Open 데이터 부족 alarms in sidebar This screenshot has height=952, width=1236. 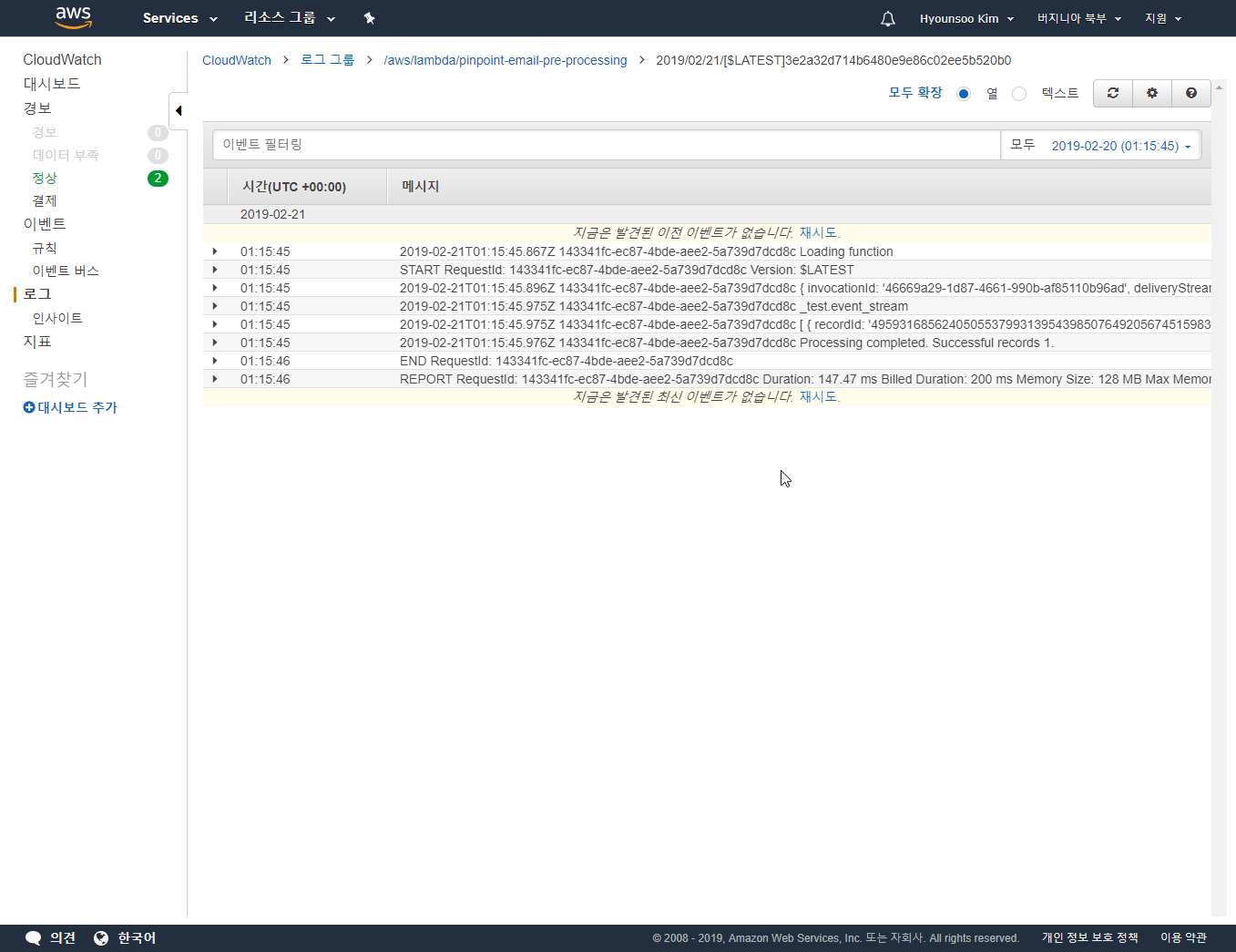(66, 156)
